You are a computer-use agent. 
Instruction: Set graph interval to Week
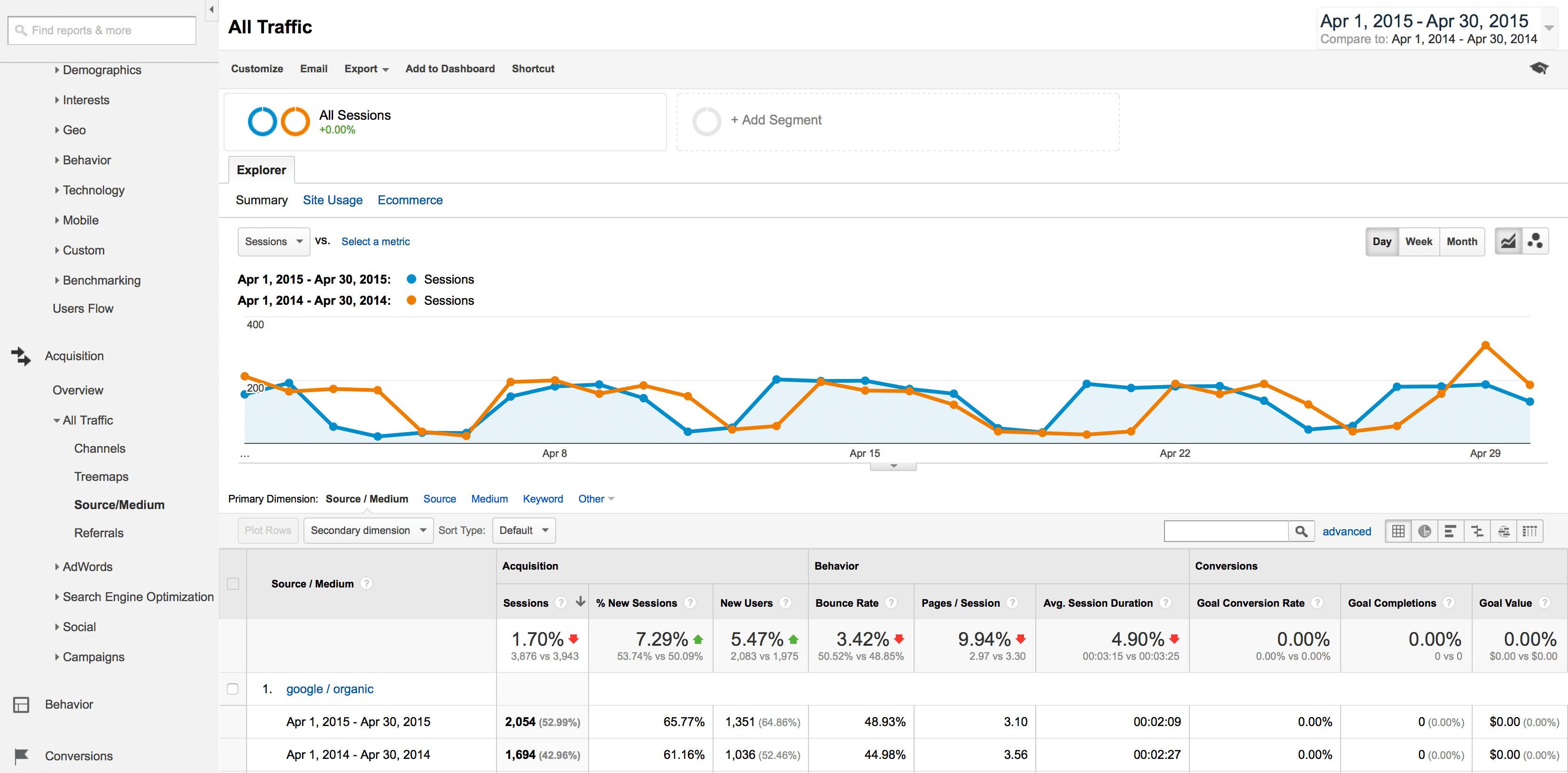pos(1419,242)
